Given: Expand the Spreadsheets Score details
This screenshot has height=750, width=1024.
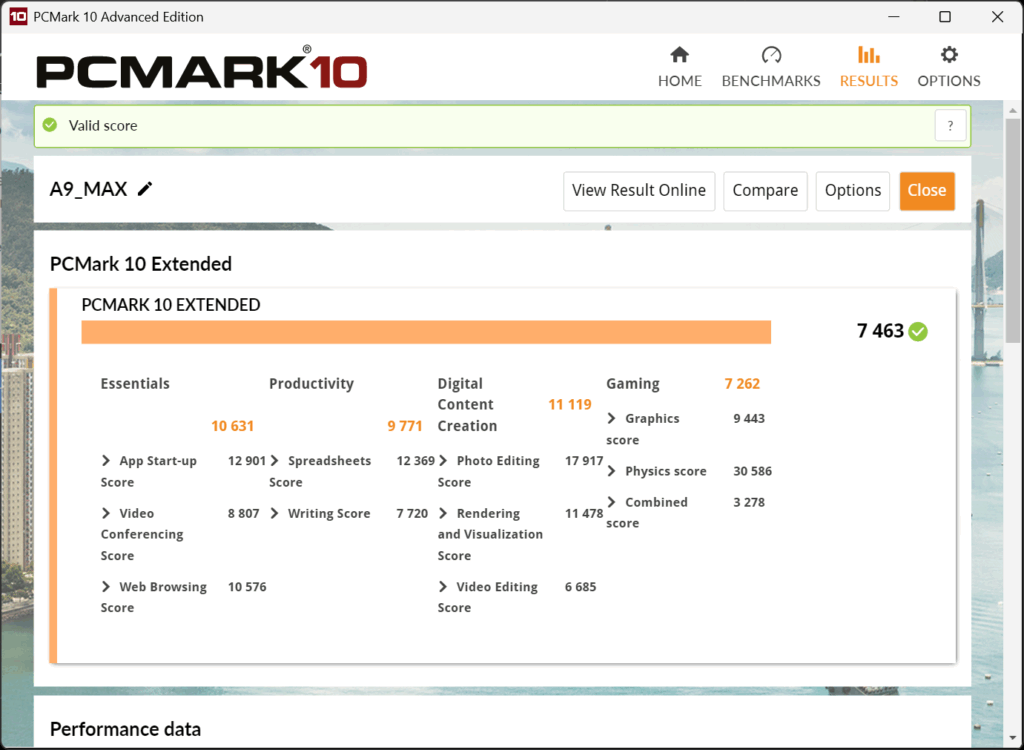Looking at the screenshot, I should tap(275, 461).
